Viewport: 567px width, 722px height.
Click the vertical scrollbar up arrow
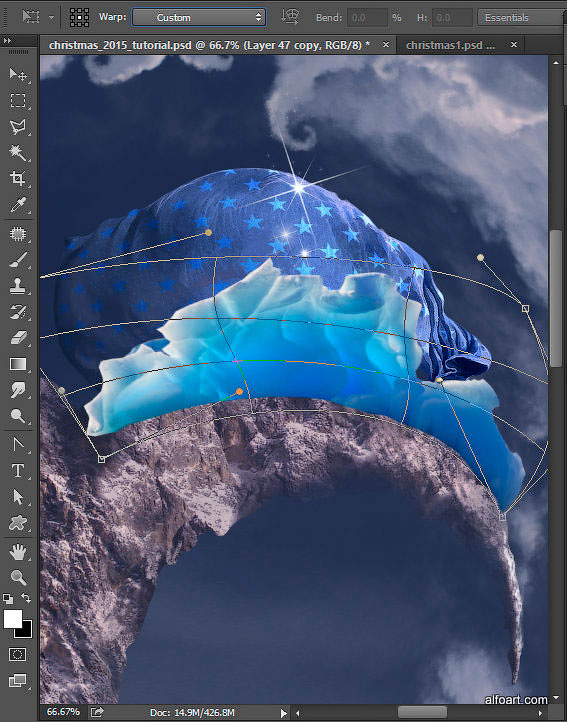557,62
